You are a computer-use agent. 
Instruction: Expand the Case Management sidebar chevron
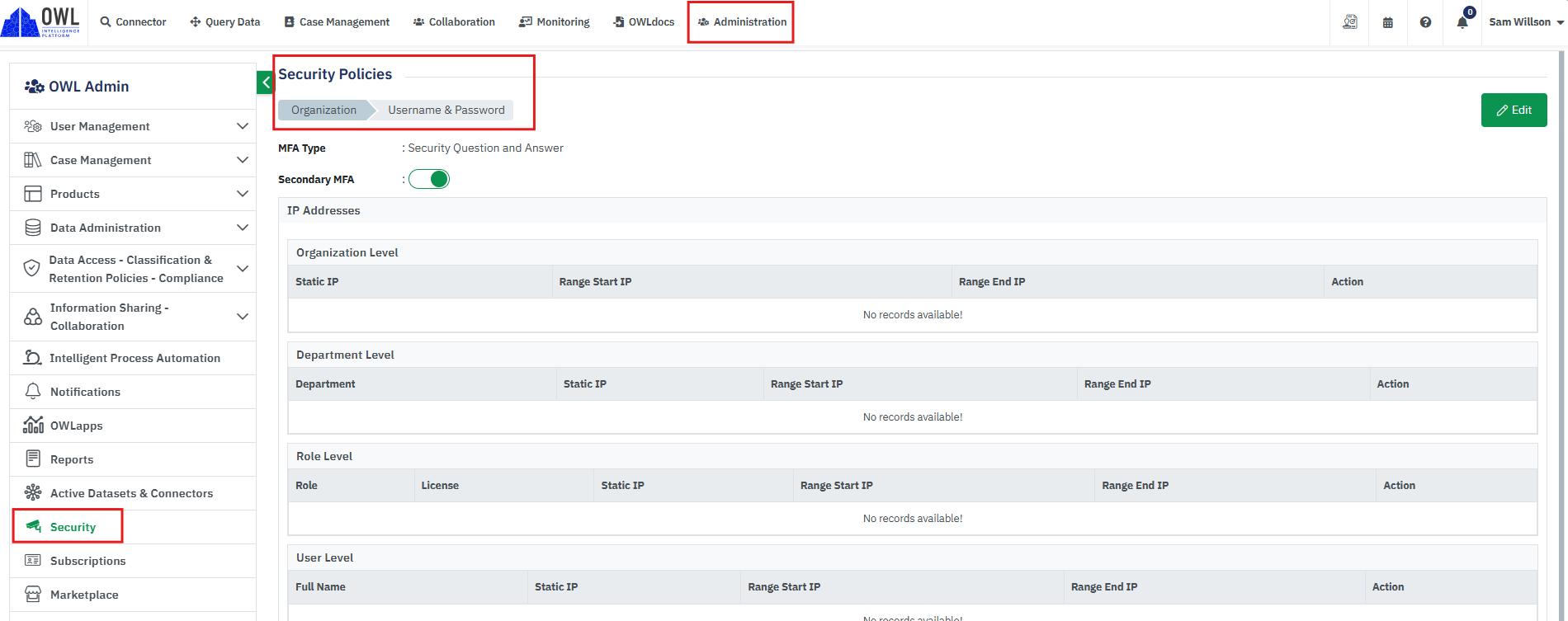pyautogui.click(x=243, y=160)
